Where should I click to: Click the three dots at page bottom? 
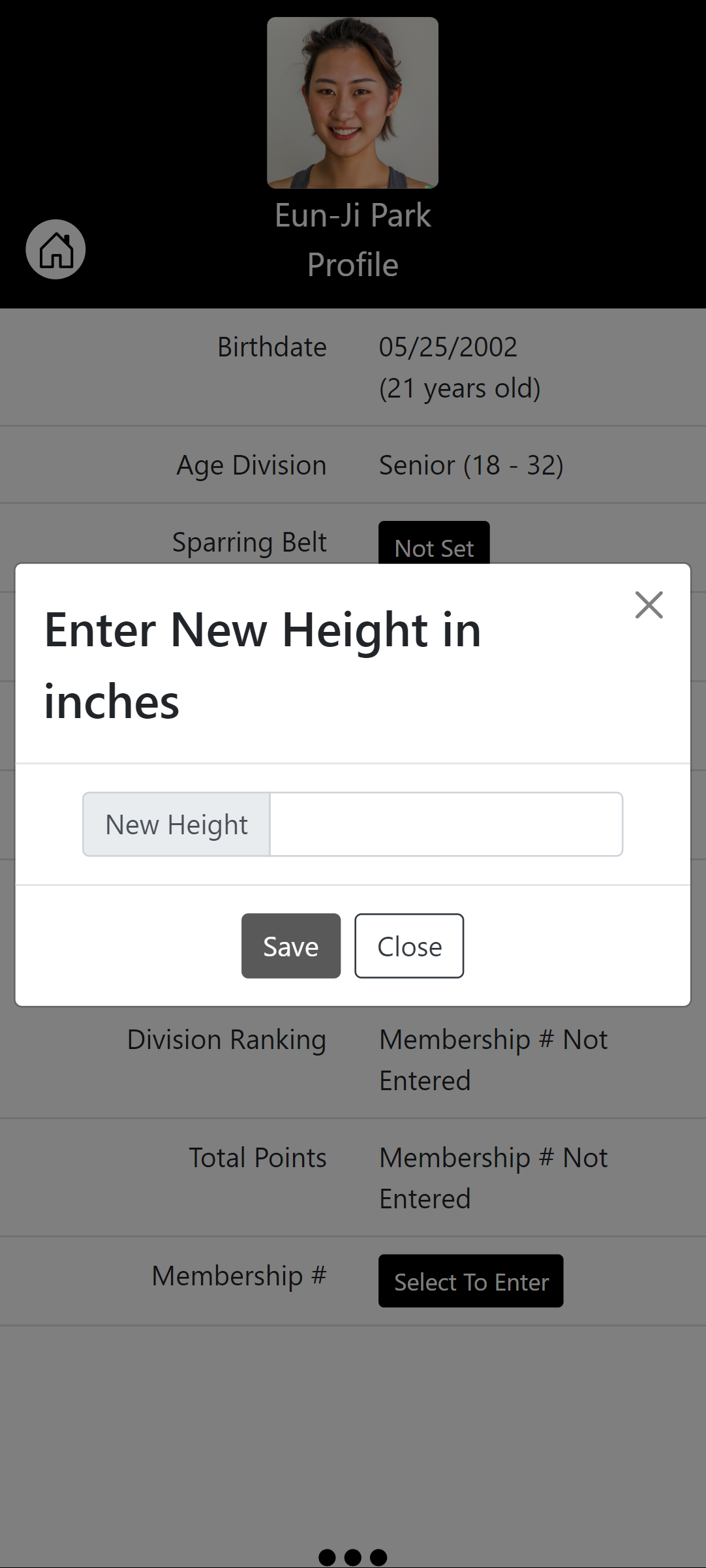[x=352, y=1557]
